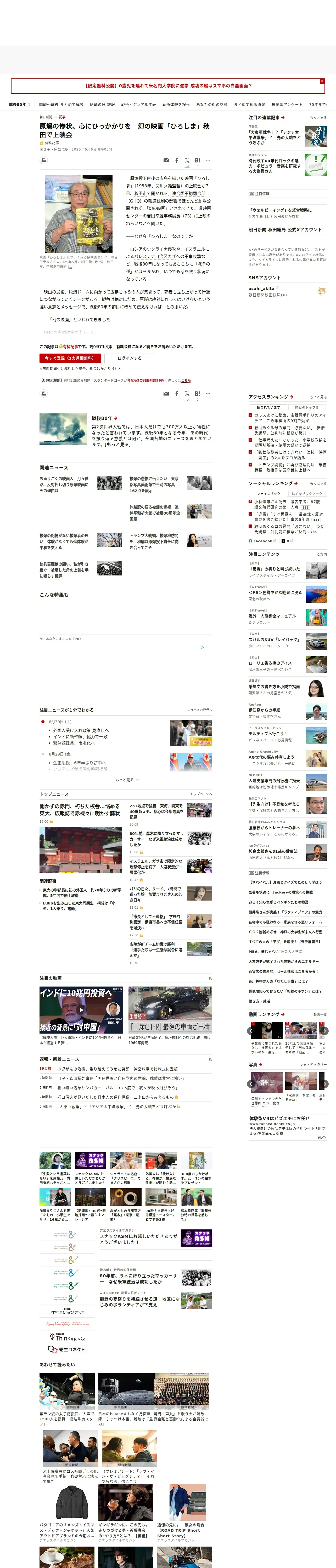The image size is (336, 1568).
Task: Open 開戦〜戦後 まとめて解説 nav item
Action: point(61,105)
